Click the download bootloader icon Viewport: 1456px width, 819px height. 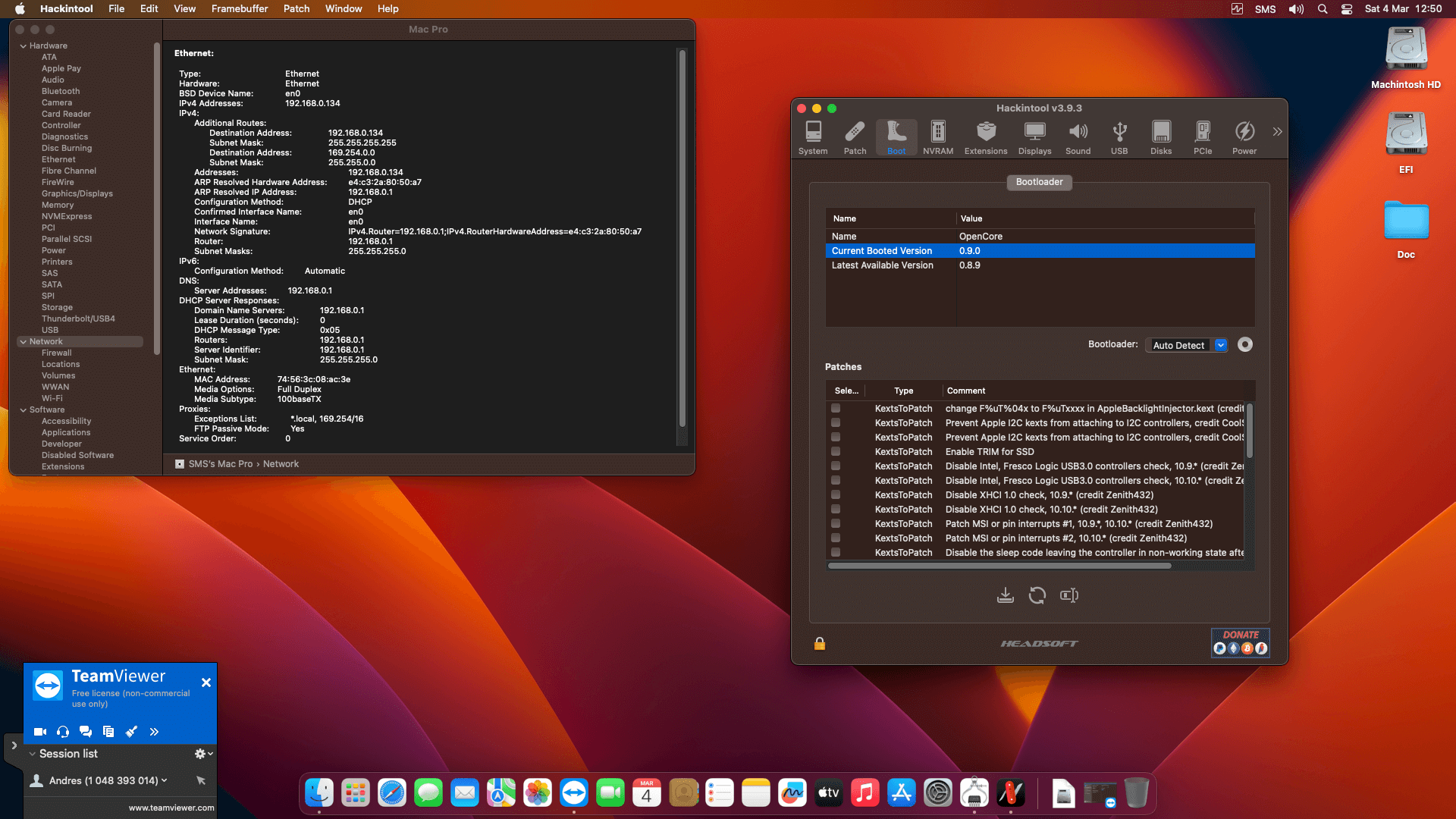coord(1005,595)
